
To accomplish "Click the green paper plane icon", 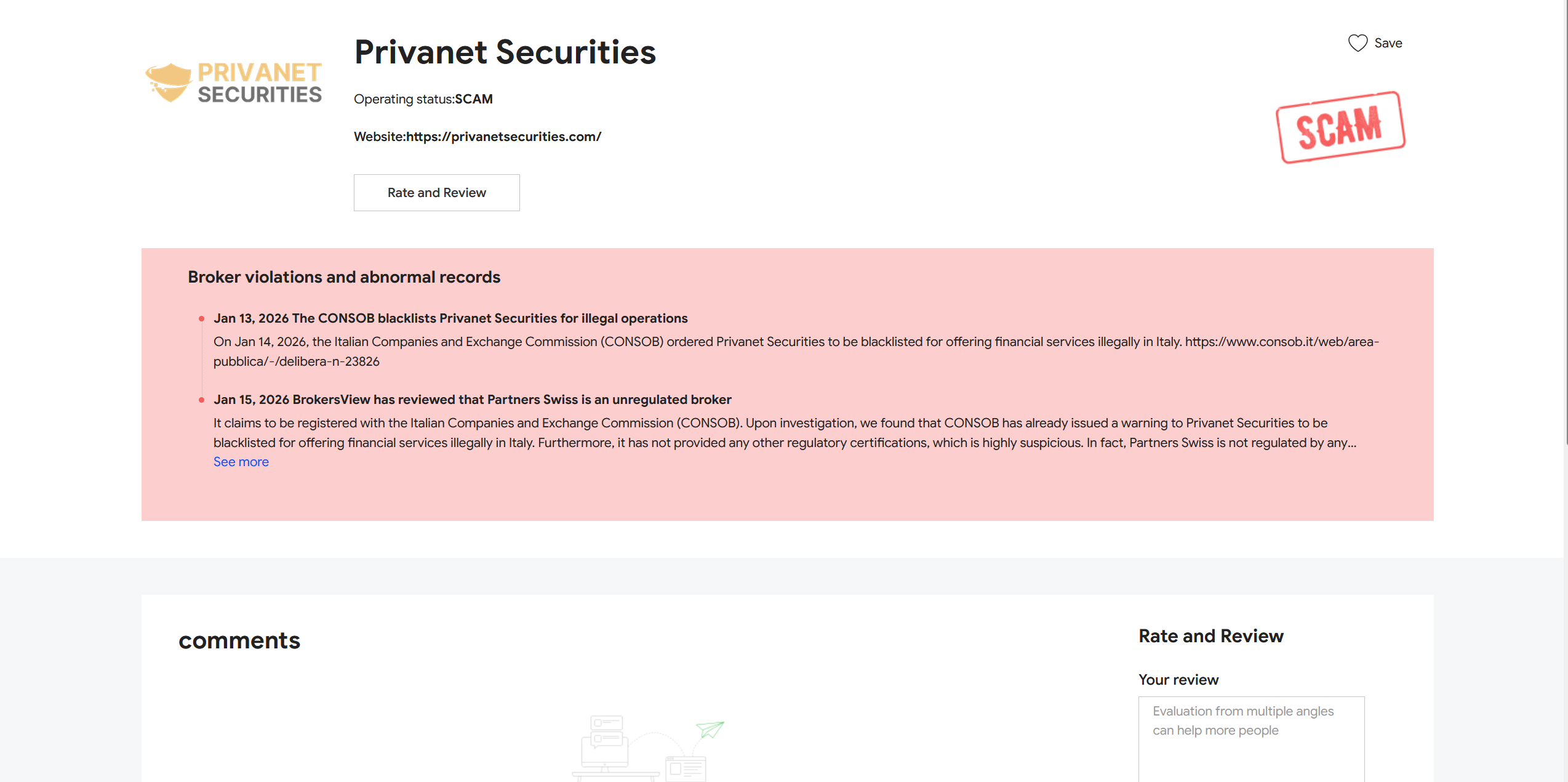I will click(710, 729).
